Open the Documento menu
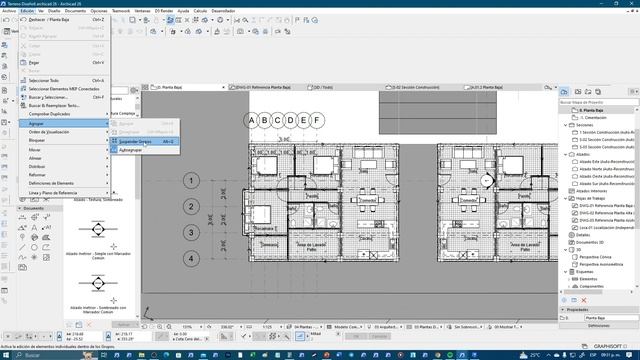Screen dimensions: 640x360 coord(76,11)
